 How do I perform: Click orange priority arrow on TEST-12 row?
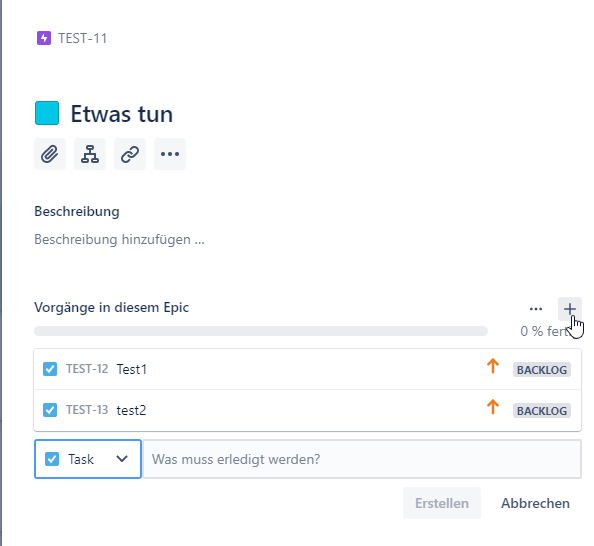[x=493, y=366]
